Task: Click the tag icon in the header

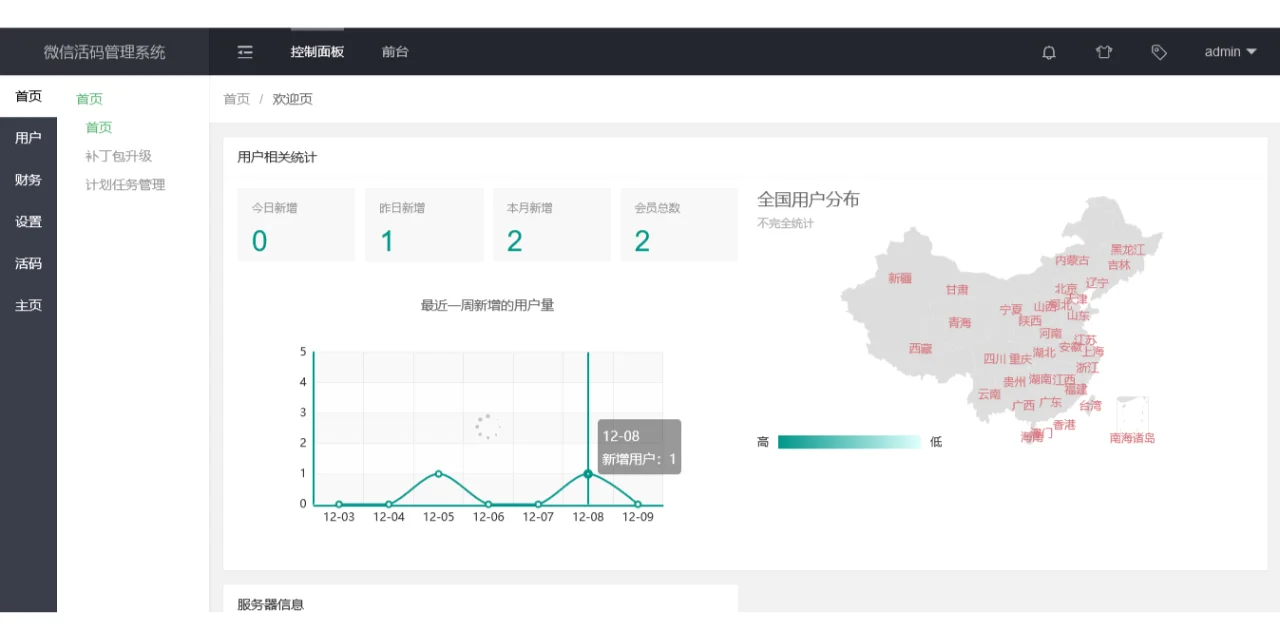Action: (x=1159, y=52)
